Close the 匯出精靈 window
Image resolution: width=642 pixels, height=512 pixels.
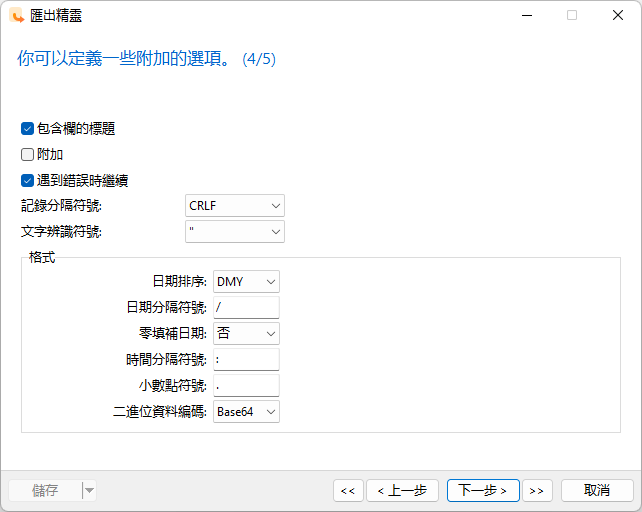pos(618,15)
